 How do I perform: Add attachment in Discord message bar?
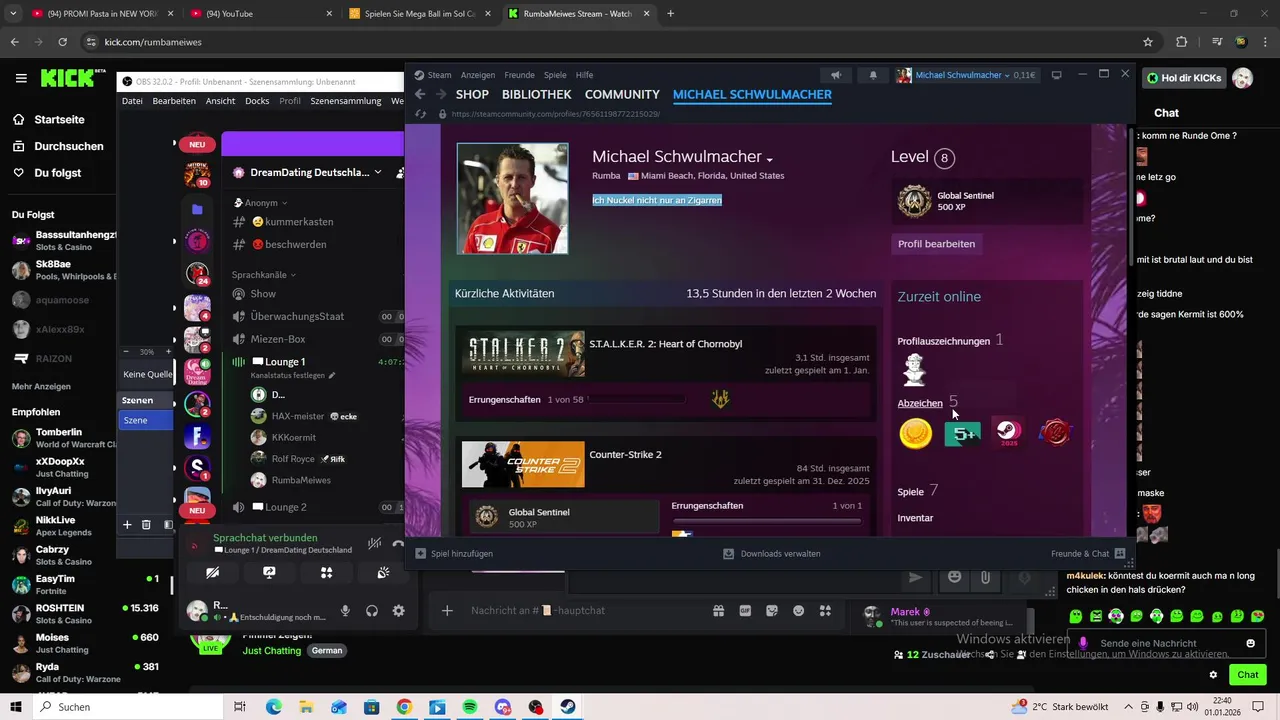click(x=447, y=611)
